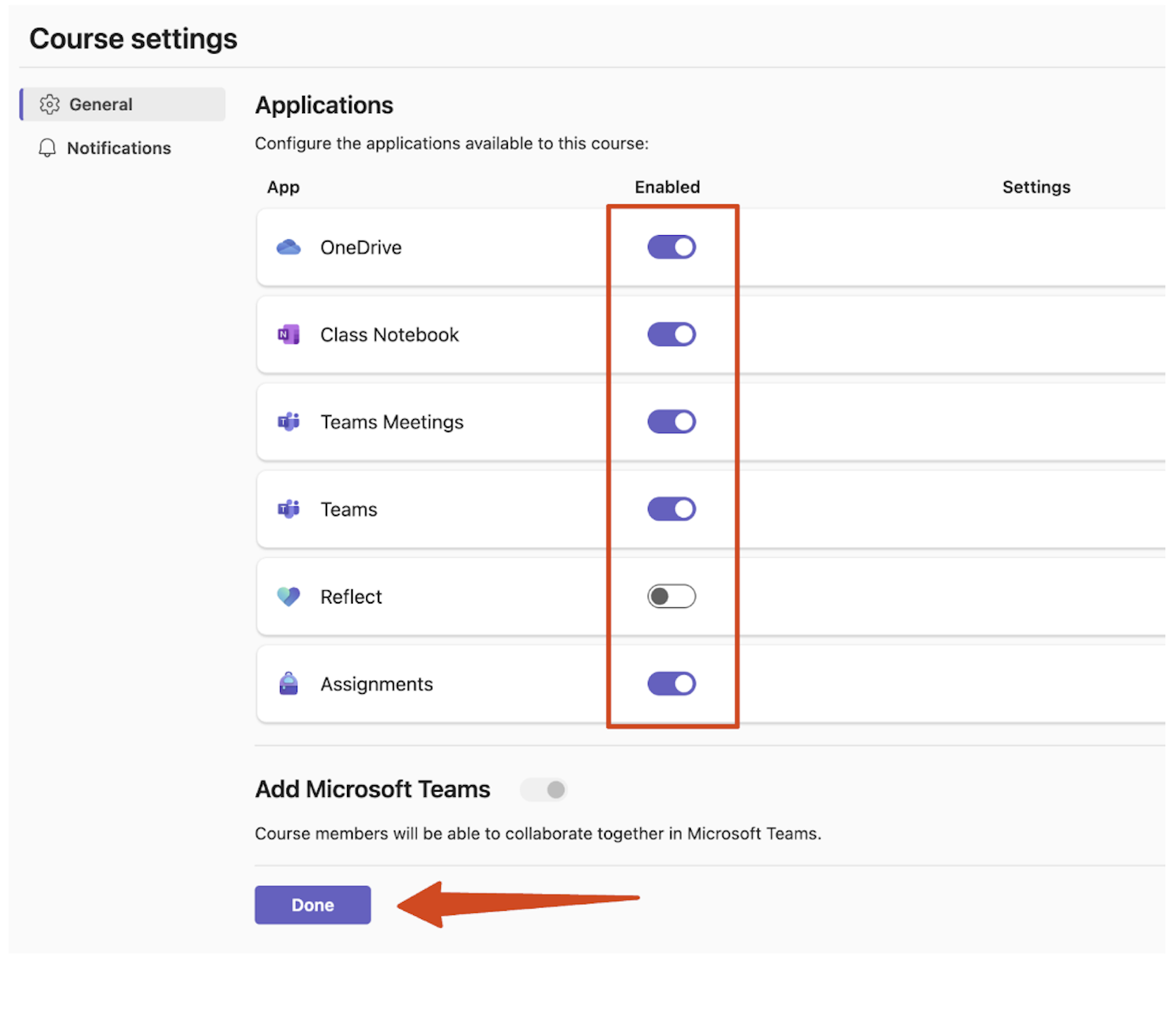Disable the Assignments toggle
Image resolution: width=1176 pixels, height=1010 pixels.
[x=671, y=684]
